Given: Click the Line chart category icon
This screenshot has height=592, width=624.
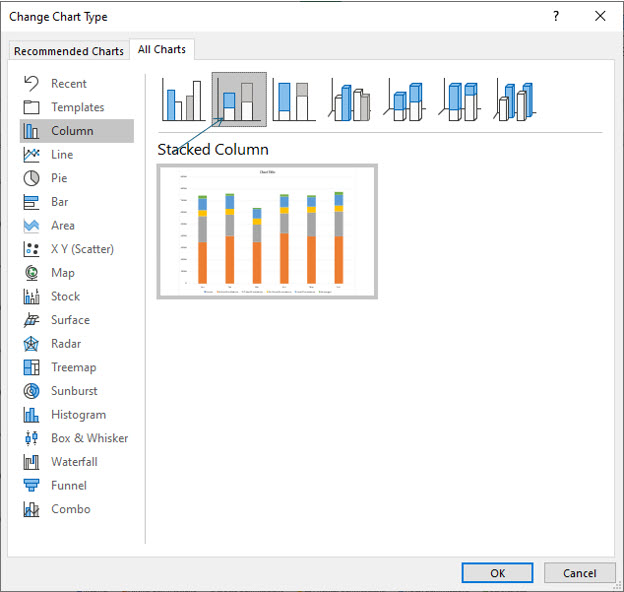Looking at the screenshot, I should click(x=31, y=154).
